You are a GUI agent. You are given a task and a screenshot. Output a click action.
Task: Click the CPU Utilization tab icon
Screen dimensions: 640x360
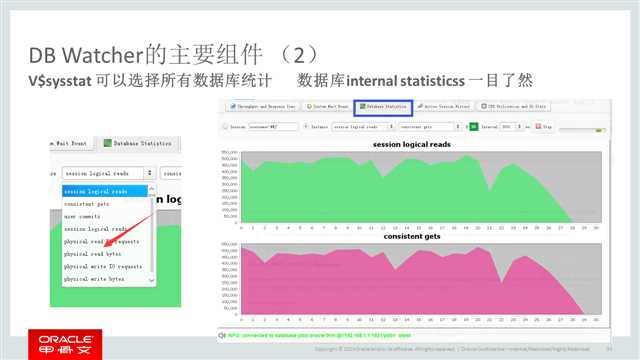tap(484, 106)
